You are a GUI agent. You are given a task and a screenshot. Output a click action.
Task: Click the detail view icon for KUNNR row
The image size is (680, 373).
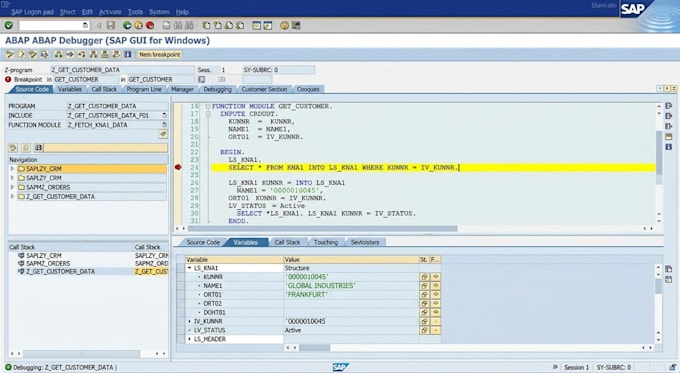pyautogui.click(x=424, y=277)
